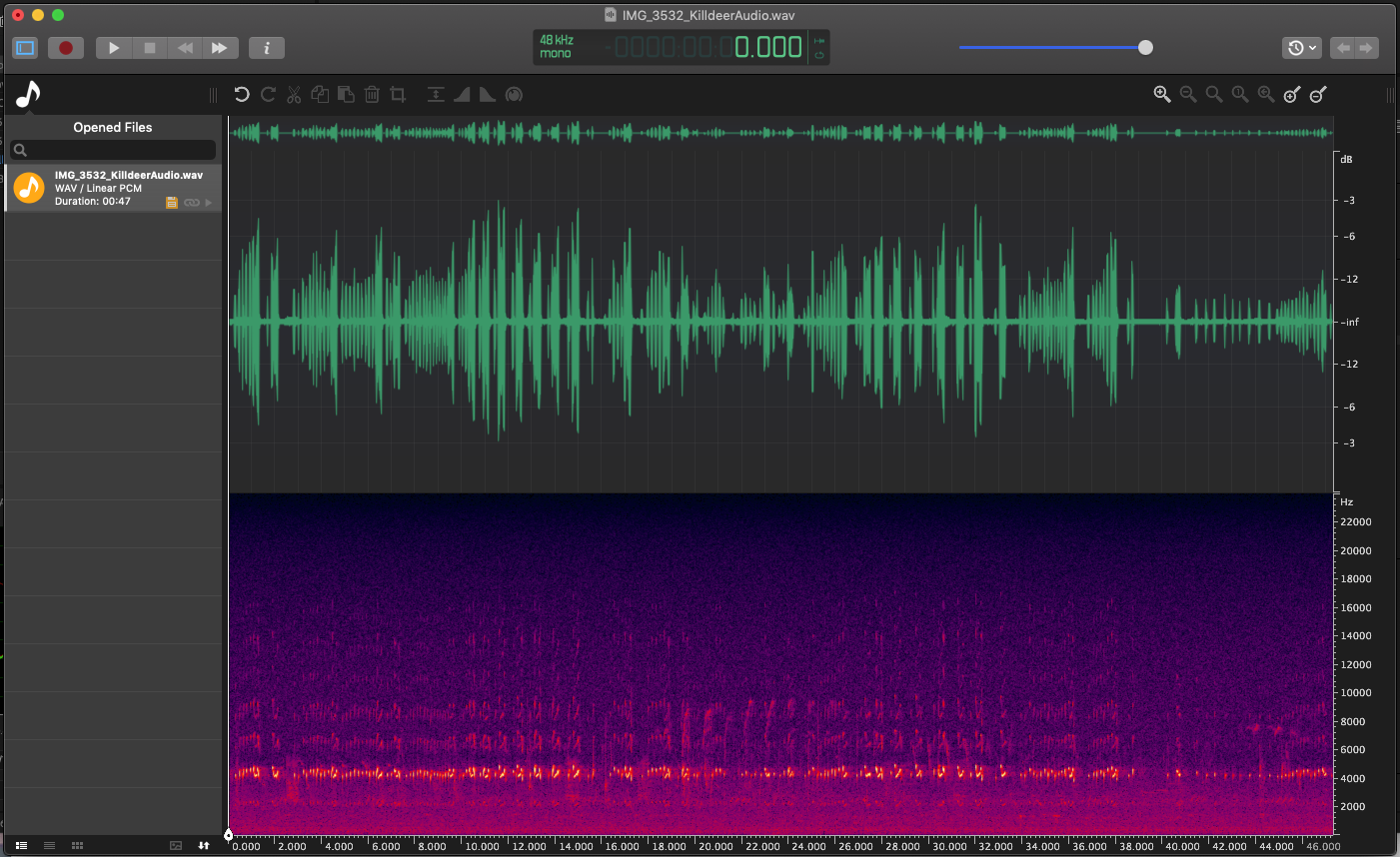Open the history dropdown arrow
This screenshot has width=1400, height=857.
[x=1312, y=47]
